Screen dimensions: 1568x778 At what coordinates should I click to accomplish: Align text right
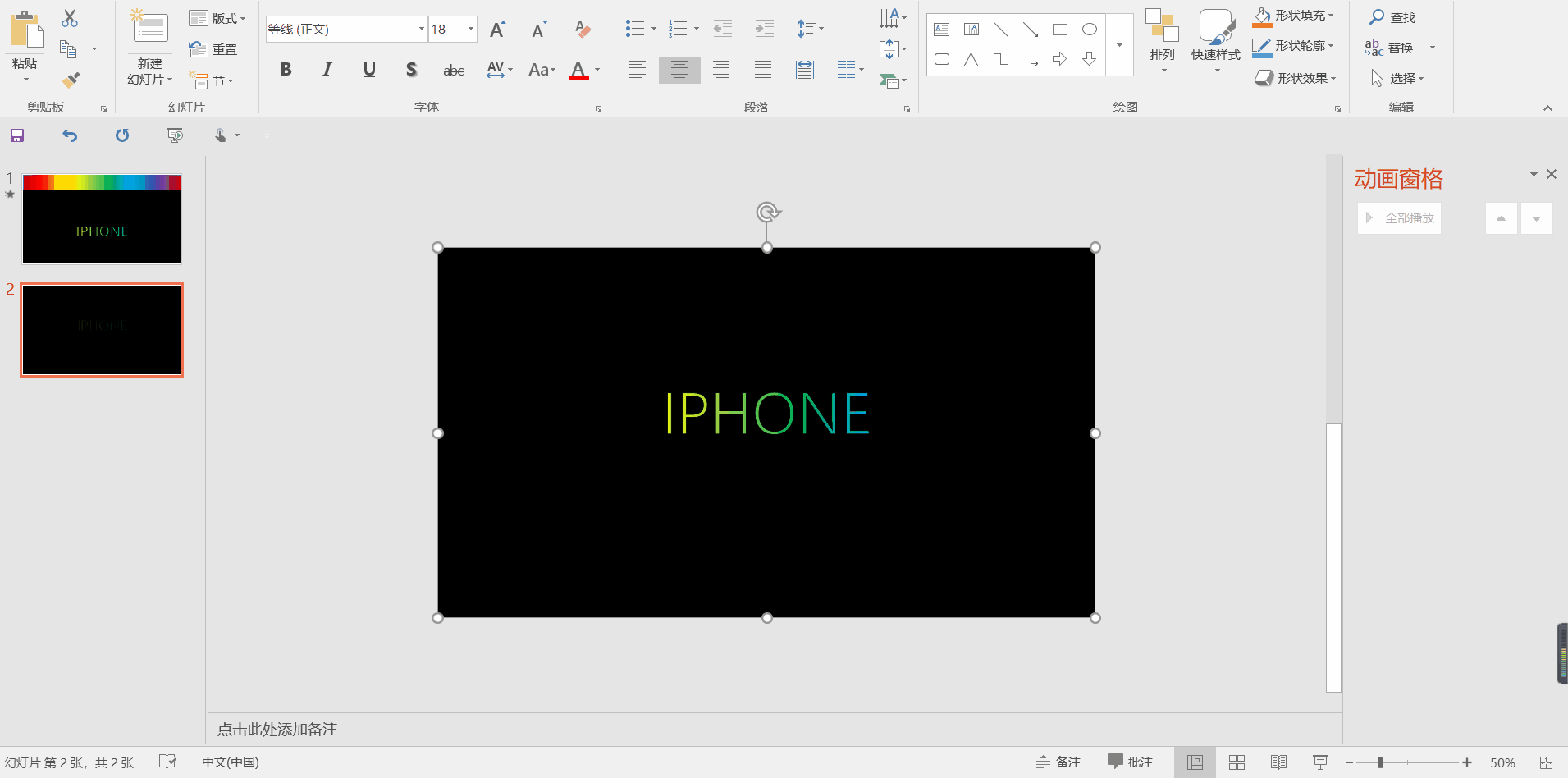[x=721, y=70]
